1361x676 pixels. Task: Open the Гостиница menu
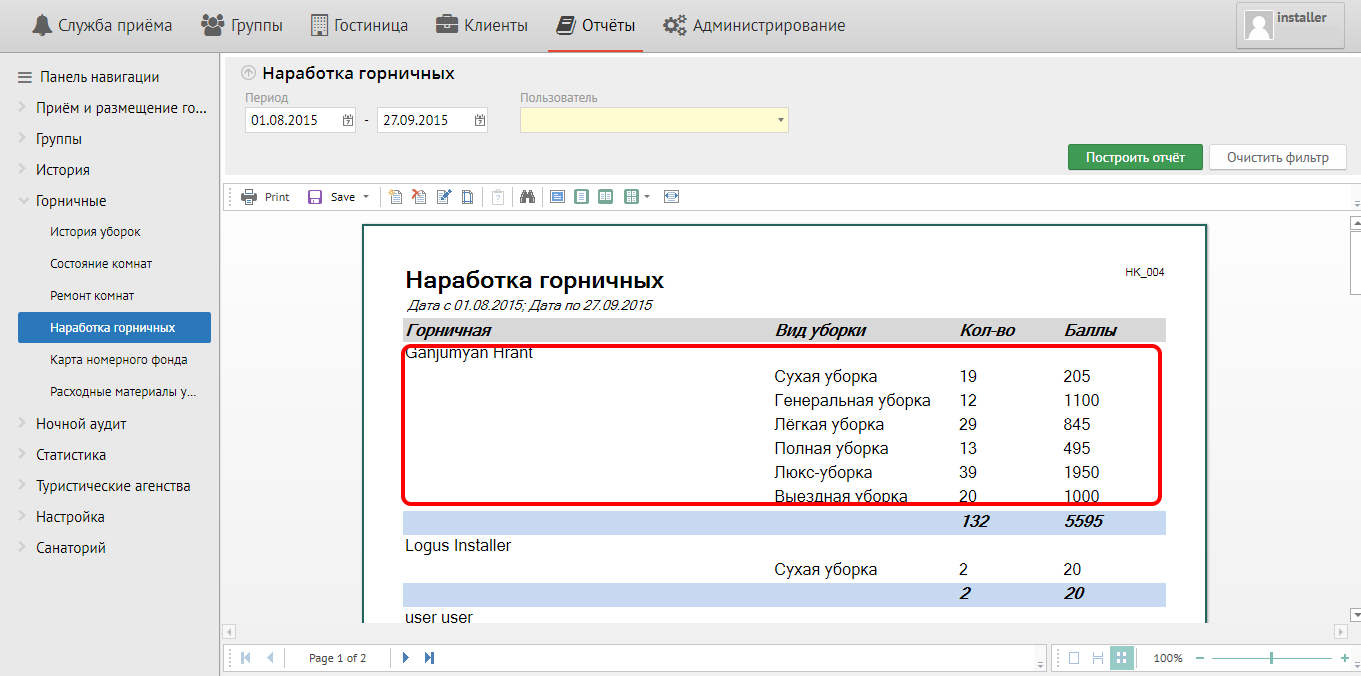(359, 25)
